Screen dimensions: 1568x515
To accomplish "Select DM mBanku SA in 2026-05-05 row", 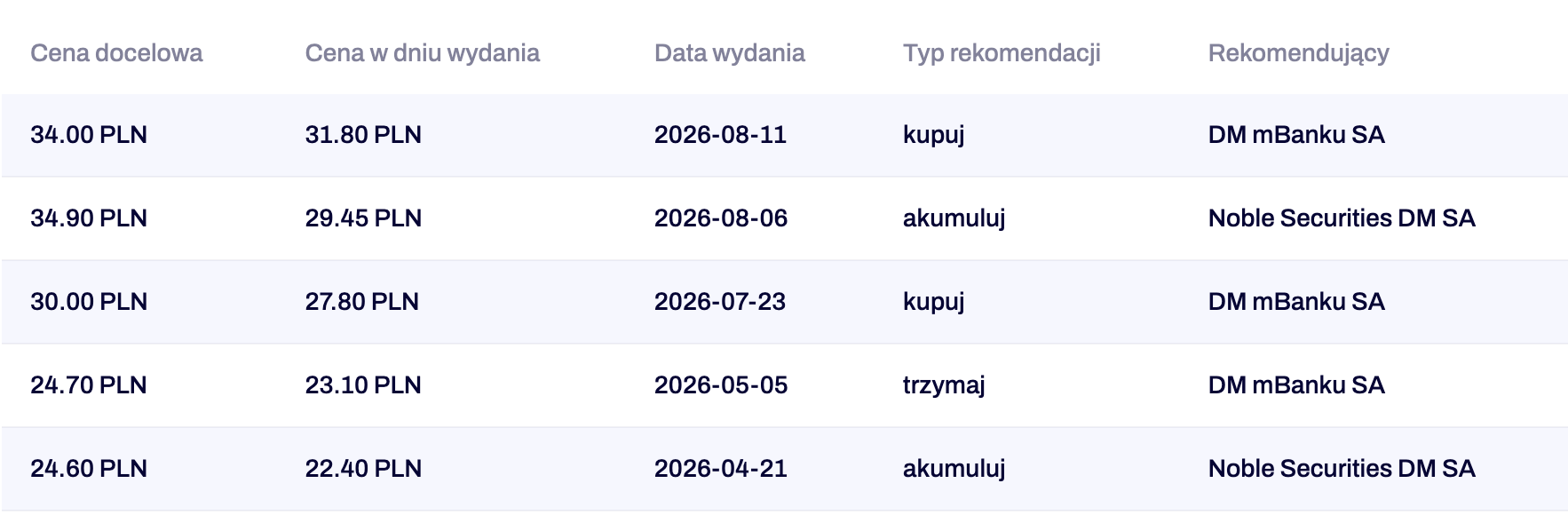I will coord(1296,385).
